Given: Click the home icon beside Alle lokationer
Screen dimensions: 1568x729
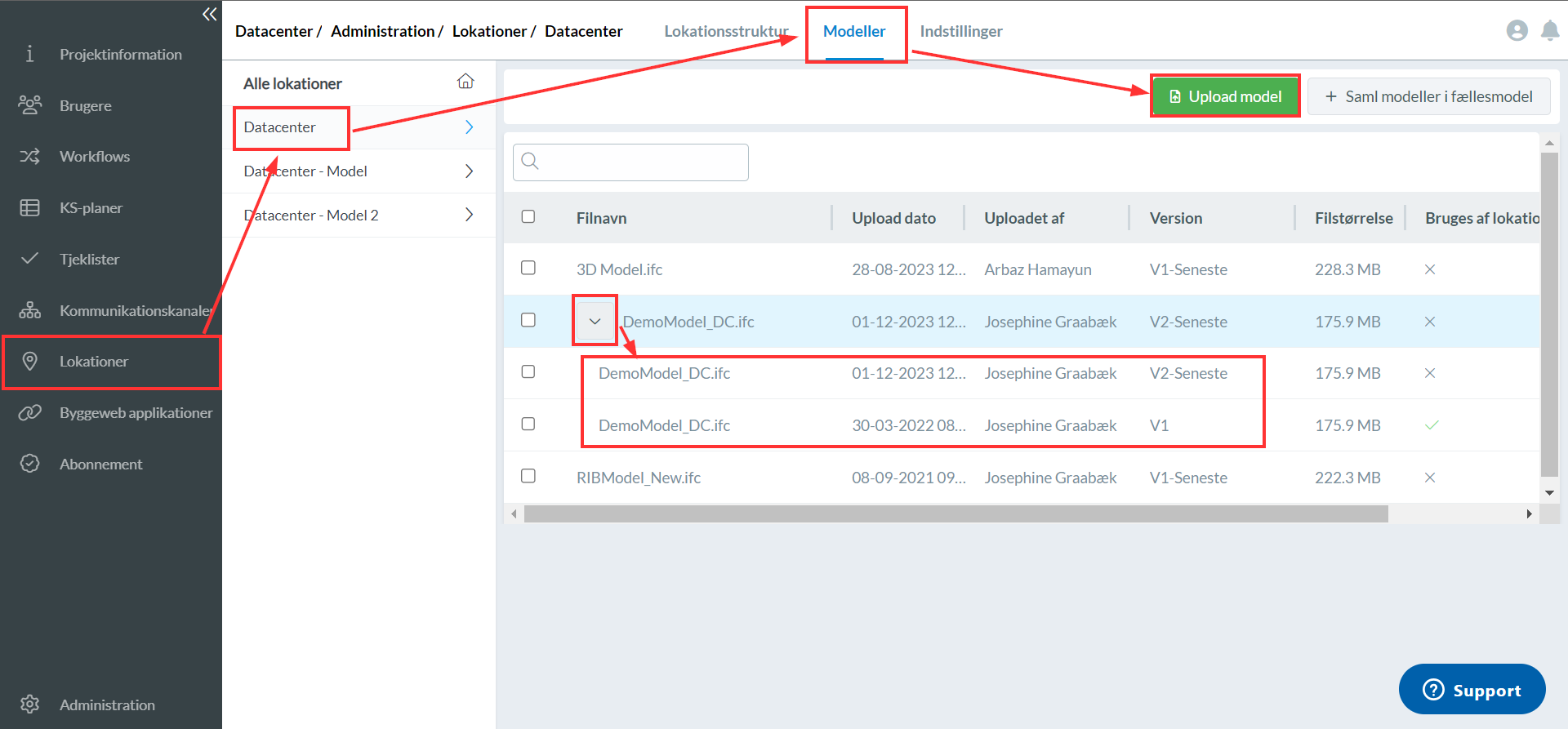Looking at the screenshot, I should pyautogui.click(x=465, y=82).
